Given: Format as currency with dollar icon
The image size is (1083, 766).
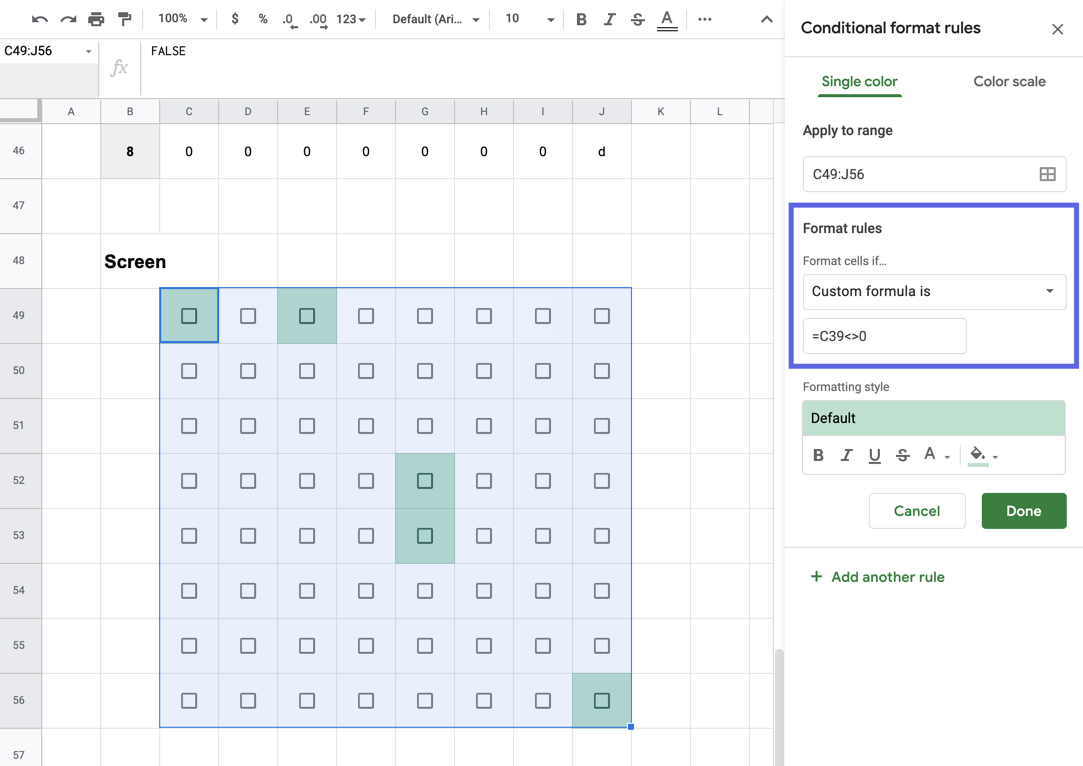Looking at the screenshot, I should 235,19.
